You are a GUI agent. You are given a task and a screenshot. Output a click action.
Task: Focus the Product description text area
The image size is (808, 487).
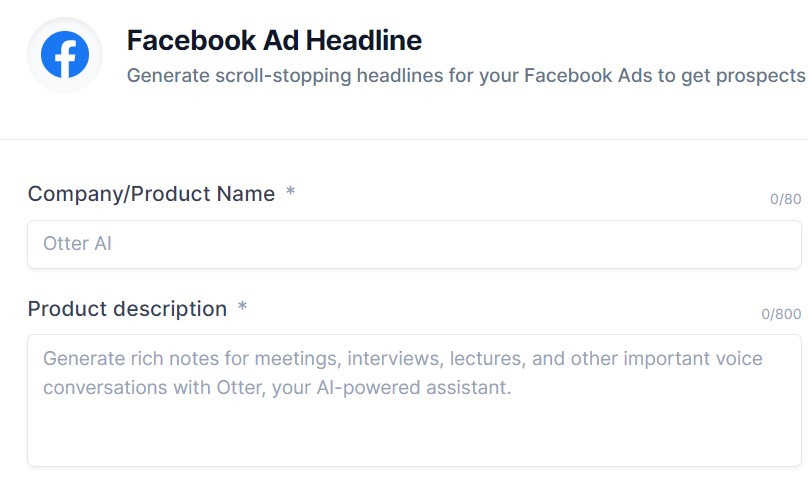[x=414, y=400]
